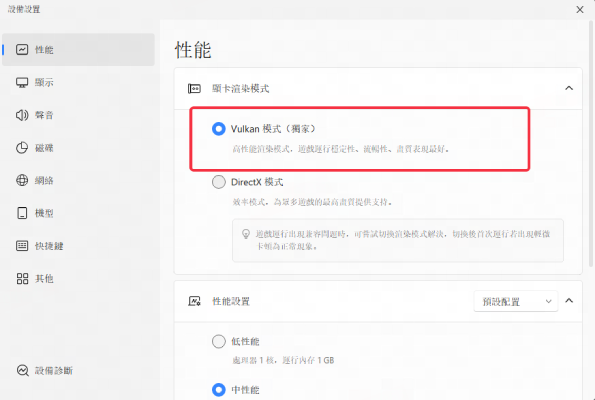The width and height of the screenshot is (595, 400).
Task: Click the 中性能 label text
Action: (245, 390)
